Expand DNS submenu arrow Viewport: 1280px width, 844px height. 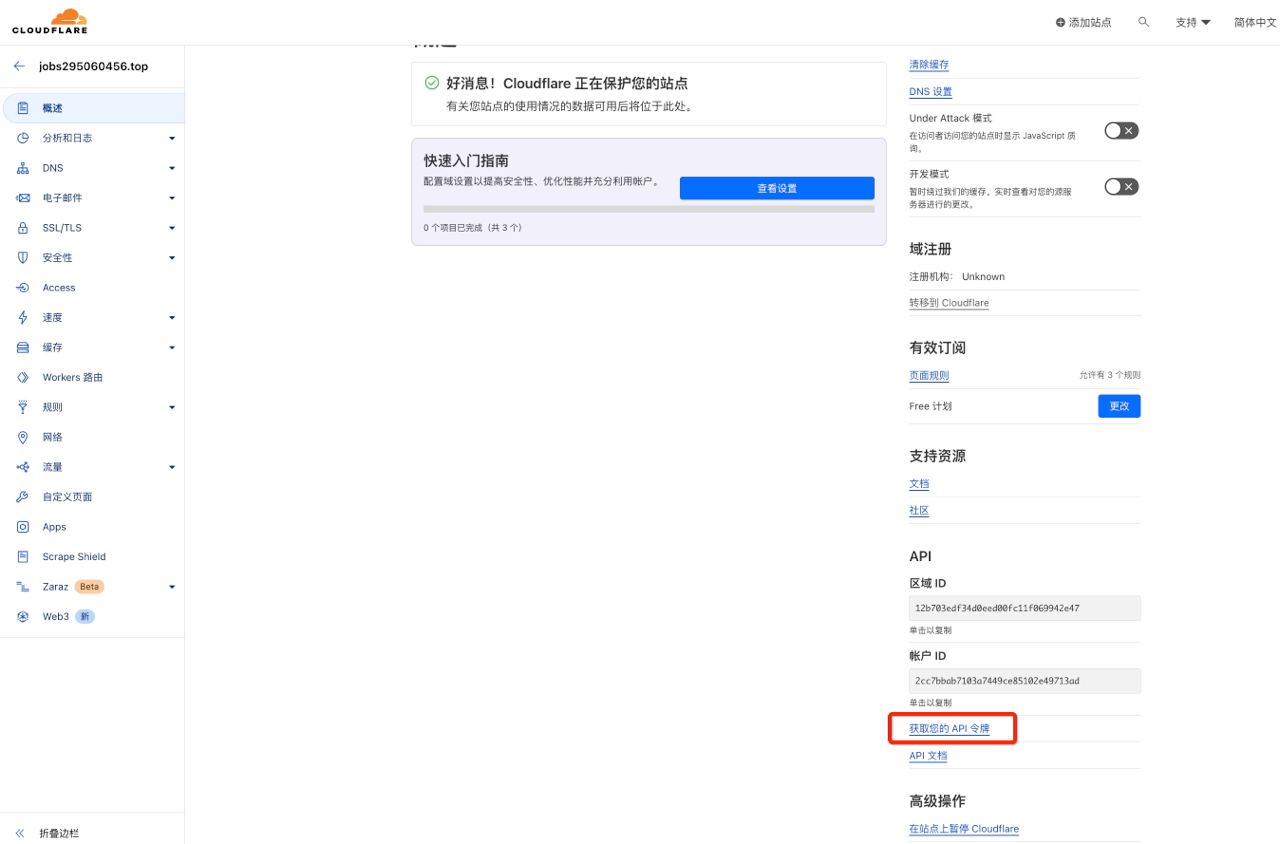(172, 168)
